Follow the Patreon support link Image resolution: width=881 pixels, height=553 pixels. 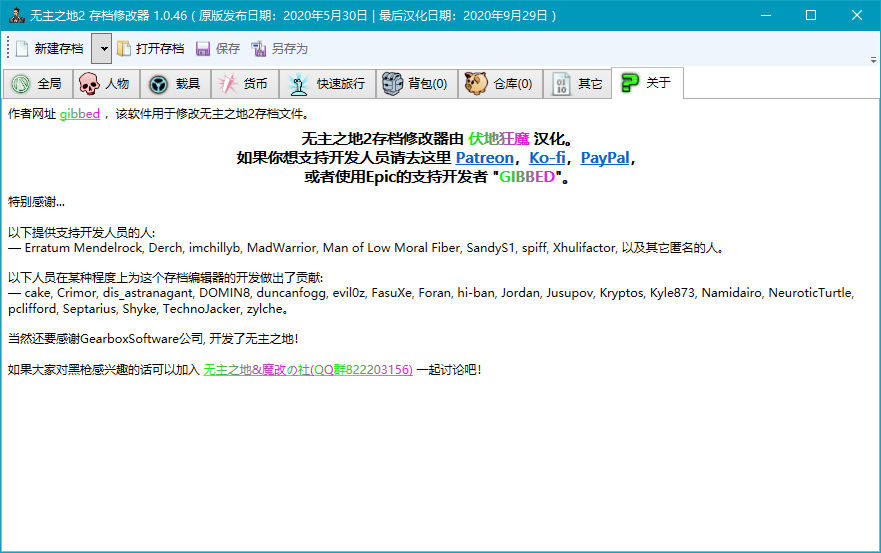[484, 158]
